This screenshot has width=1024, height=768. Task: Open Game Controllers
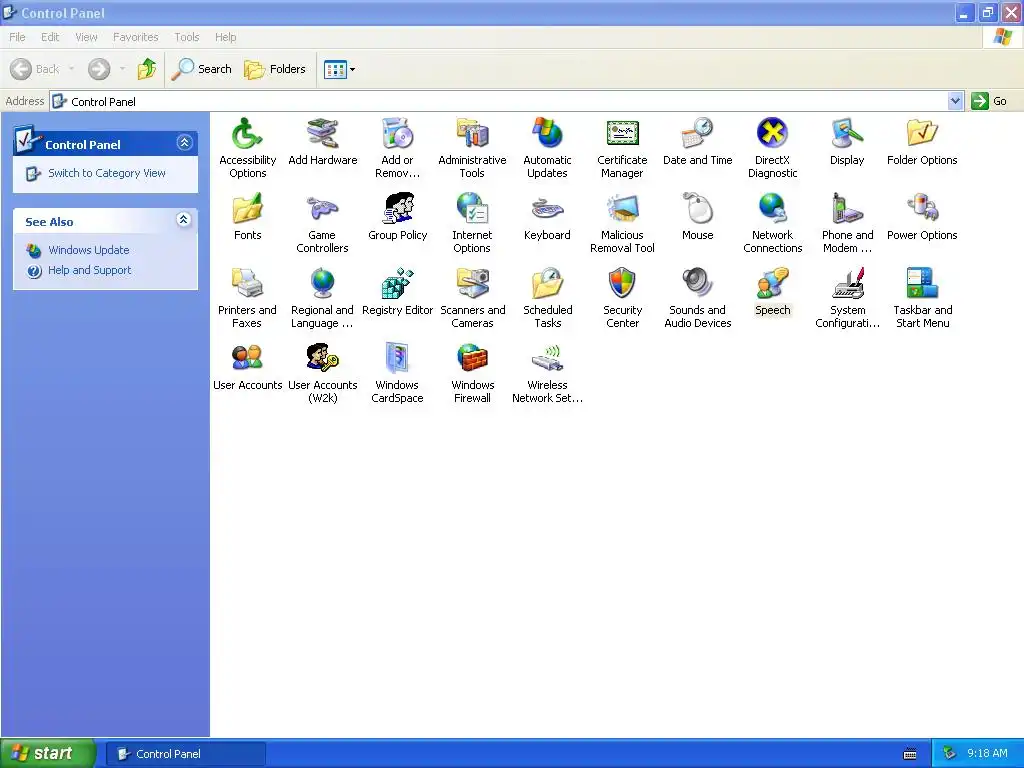tap(323, 223)
